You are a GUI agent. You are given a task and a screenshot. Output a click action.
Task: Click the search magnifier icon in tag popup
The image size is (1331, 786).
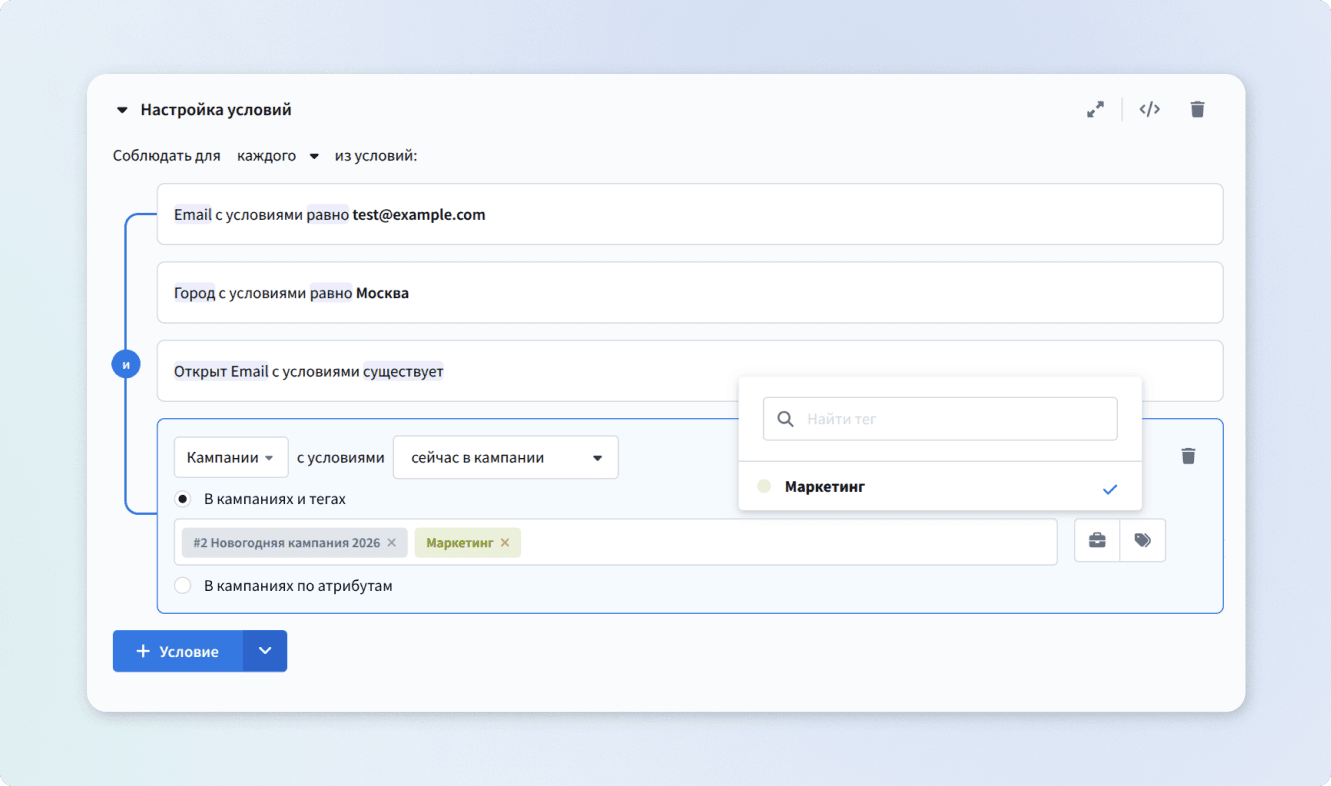coord(785,419)
